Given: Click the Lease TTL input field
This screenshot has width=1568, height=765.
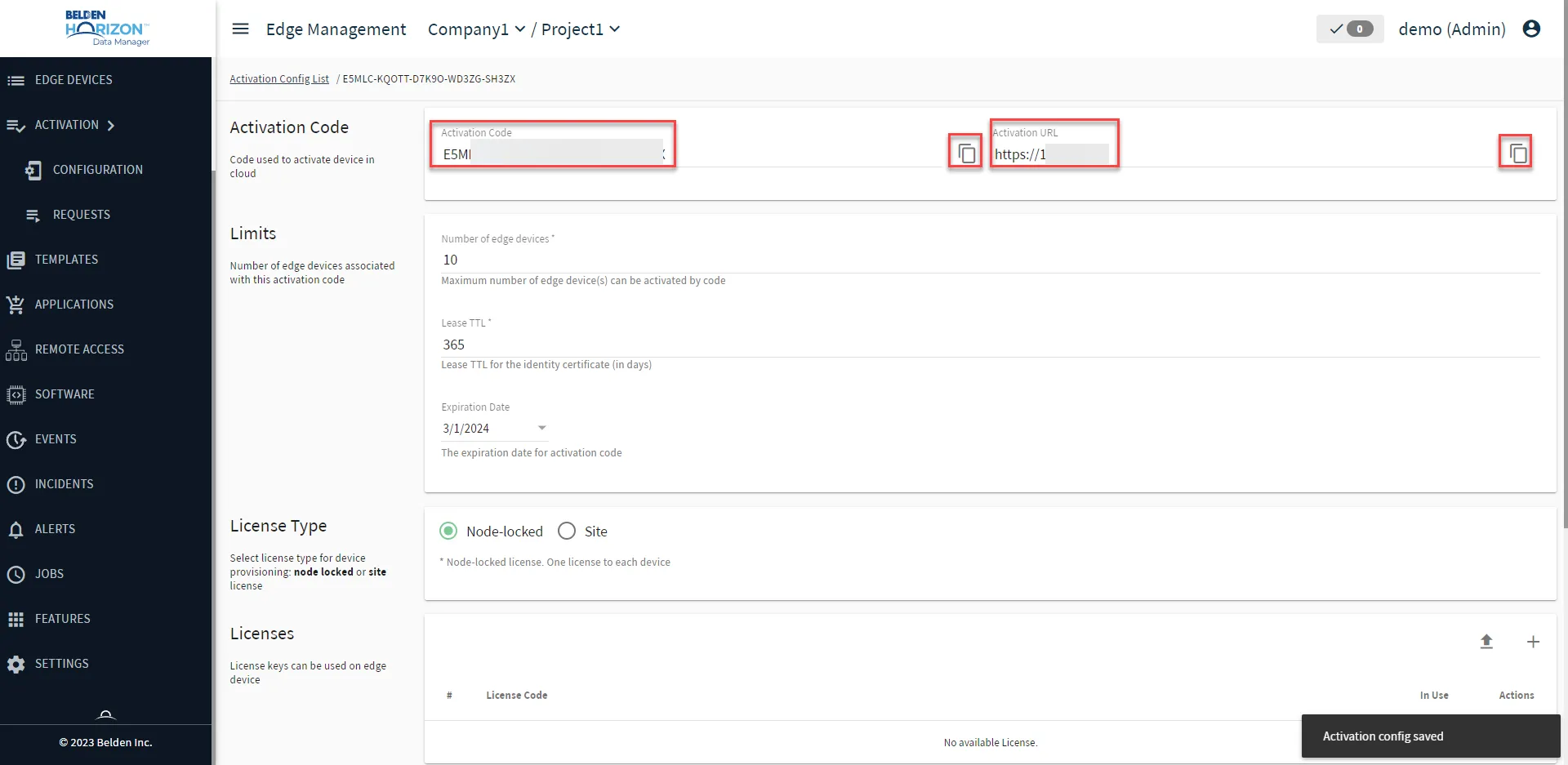Looking at the screenshot, I should (x=991, y=345).
